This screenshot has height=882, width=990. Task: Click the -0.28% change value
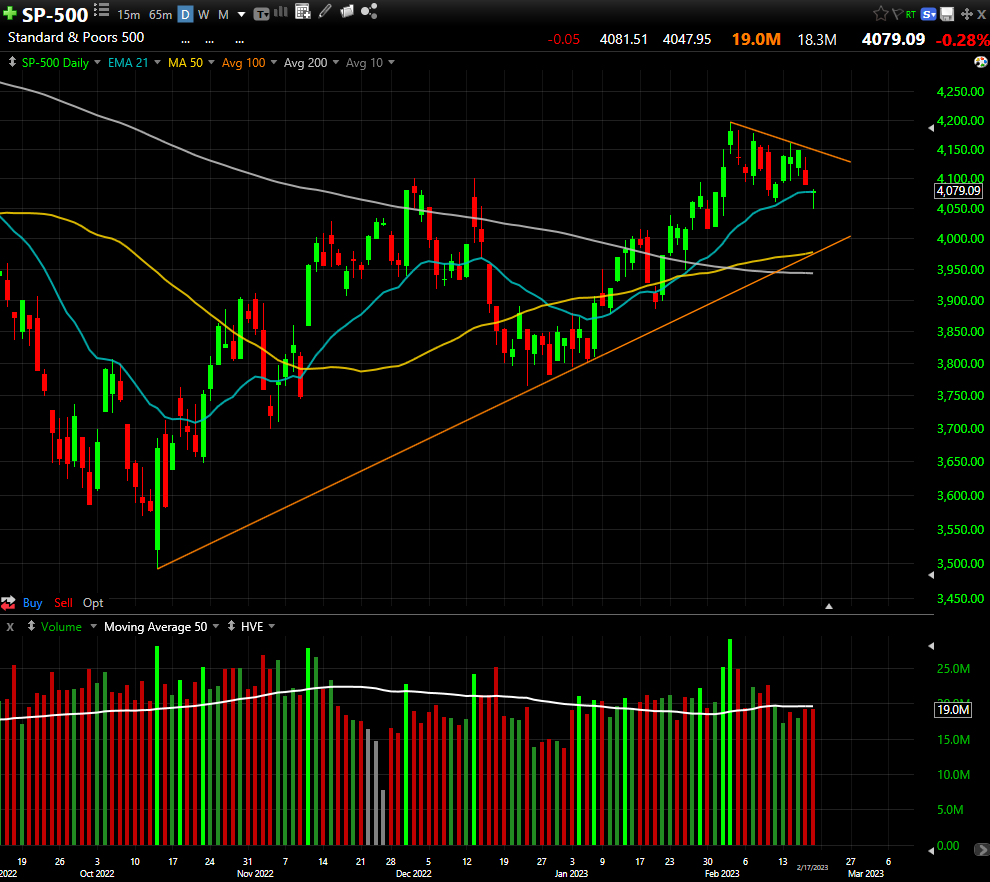(x=962, y=40)
